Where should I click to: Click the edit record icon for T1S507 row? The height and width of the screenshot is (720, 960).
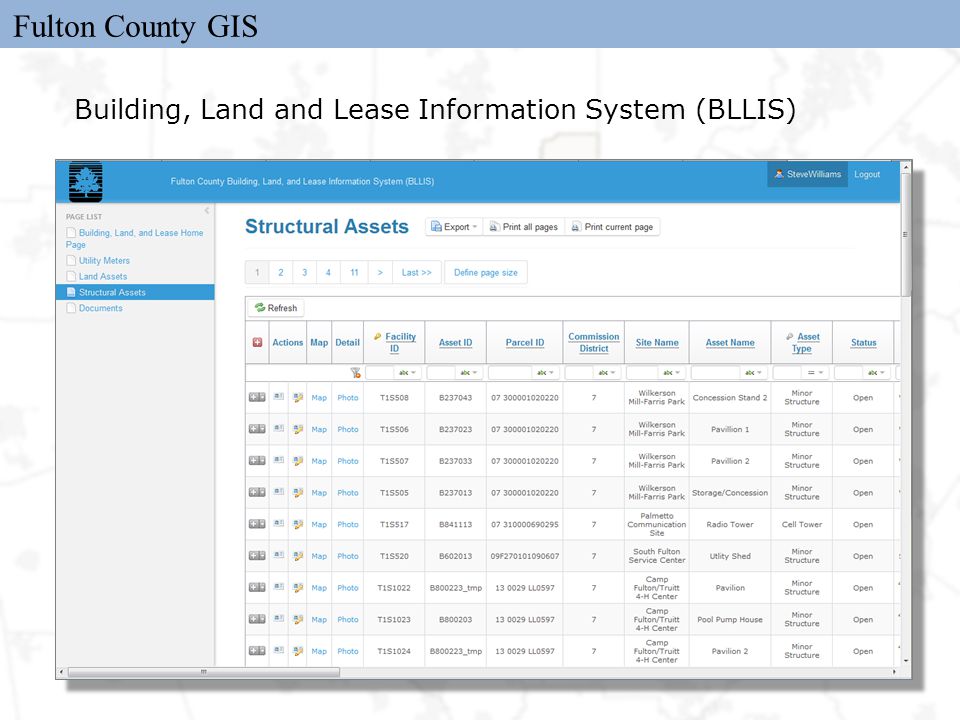point(298,461)
